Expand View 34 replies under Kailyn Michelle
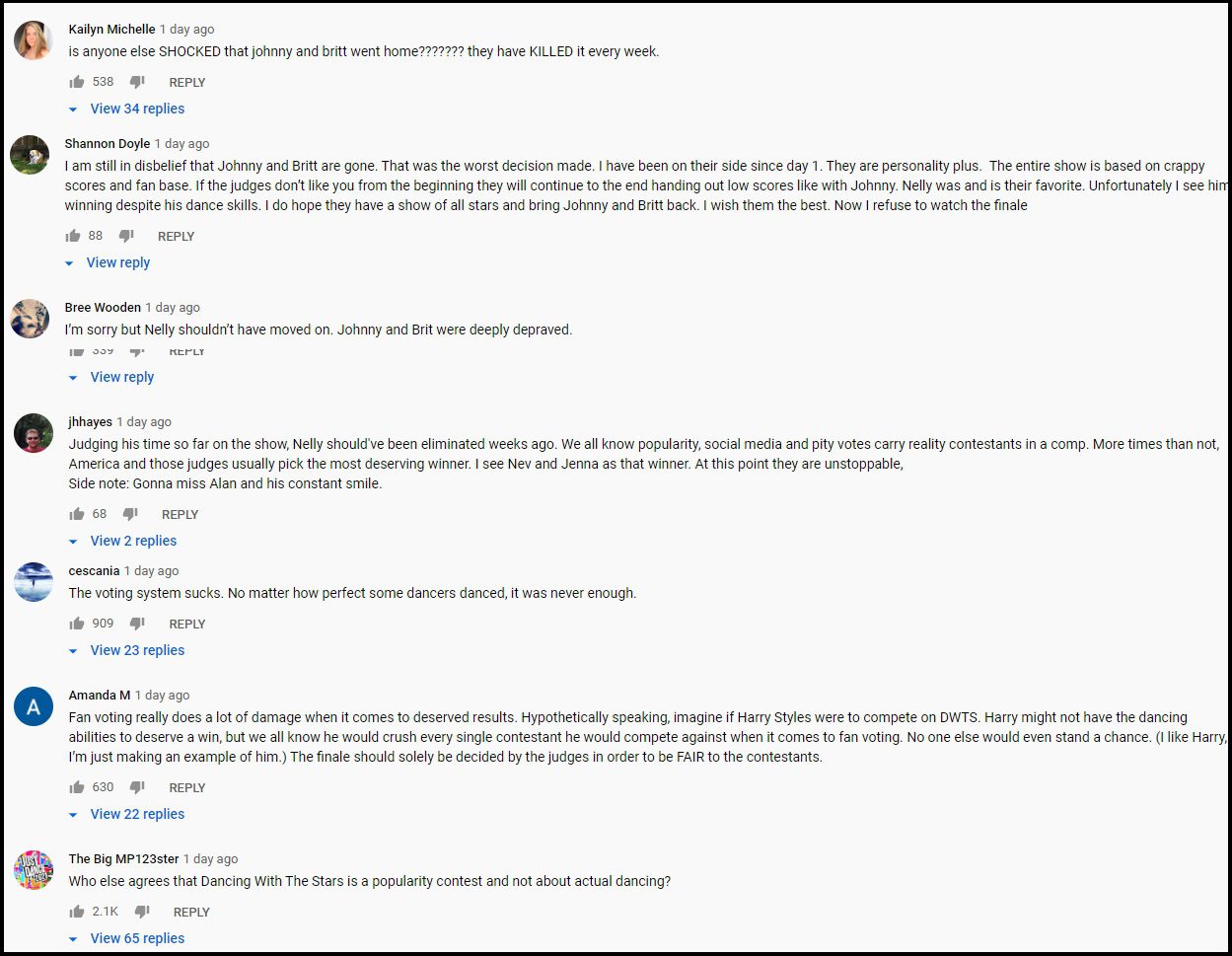The width and height of the screenshot is (1232, 956). (126, 109)
